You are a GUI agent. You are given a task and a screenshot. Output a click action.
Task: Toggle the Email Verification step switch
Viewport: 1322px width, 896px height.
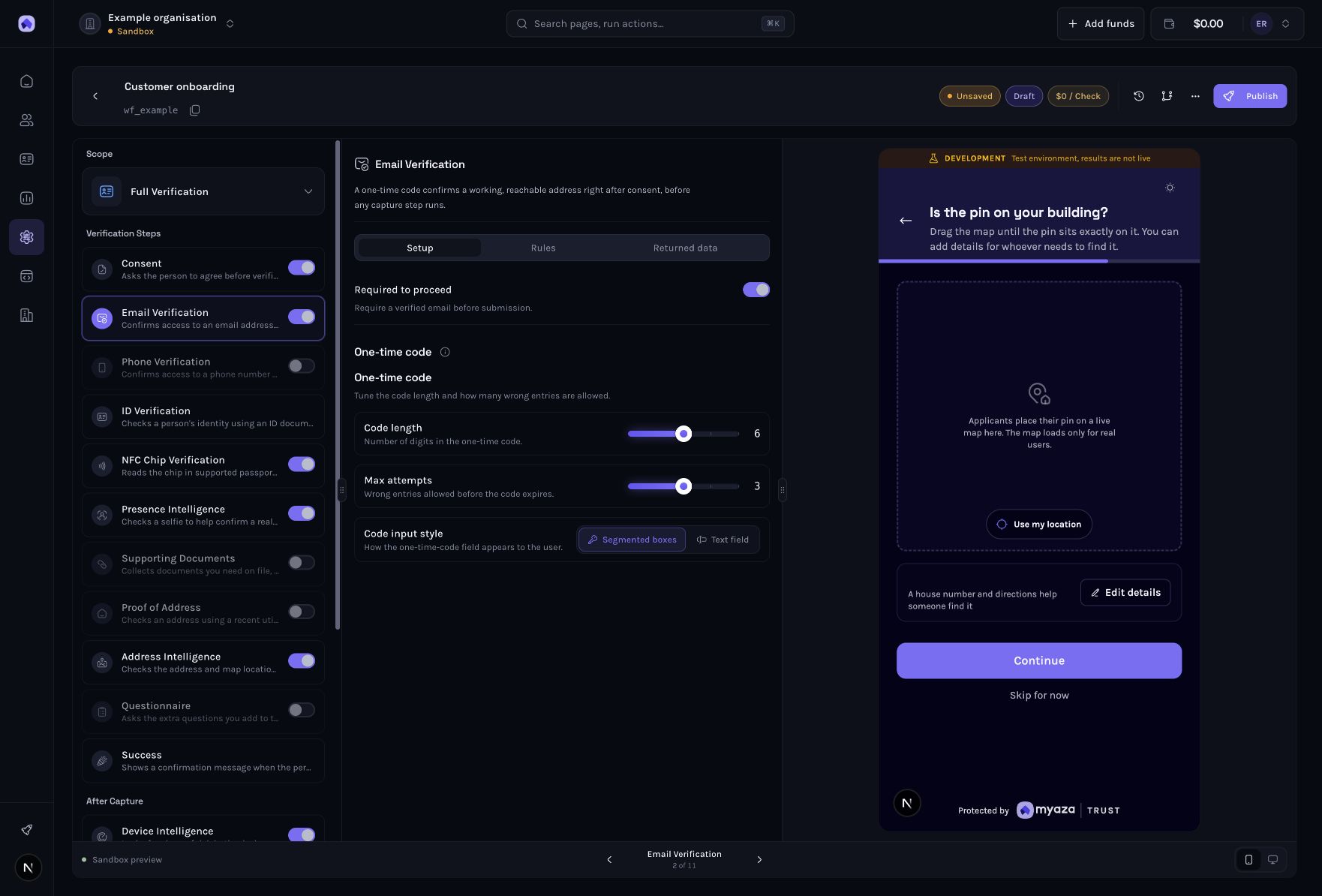click(x=302, y=317)
